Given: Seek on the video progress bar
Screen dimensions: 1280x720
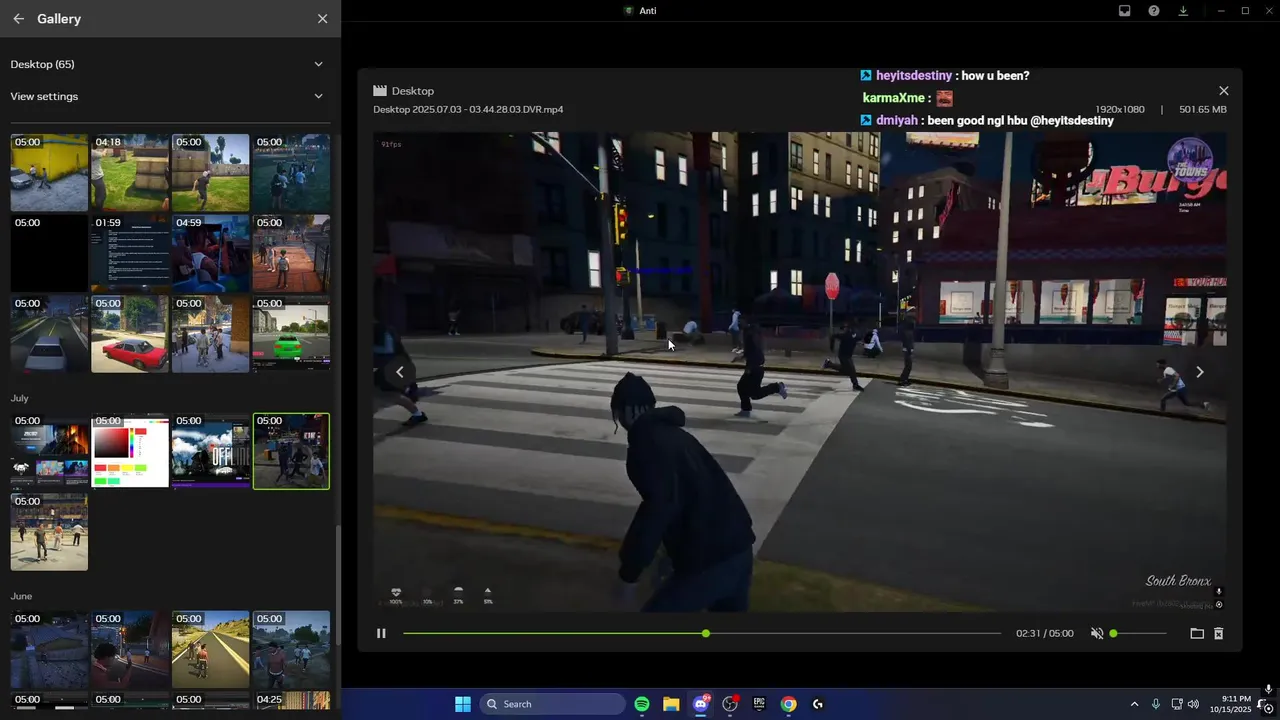Looking at the screenshot, I should pos(701,633).
